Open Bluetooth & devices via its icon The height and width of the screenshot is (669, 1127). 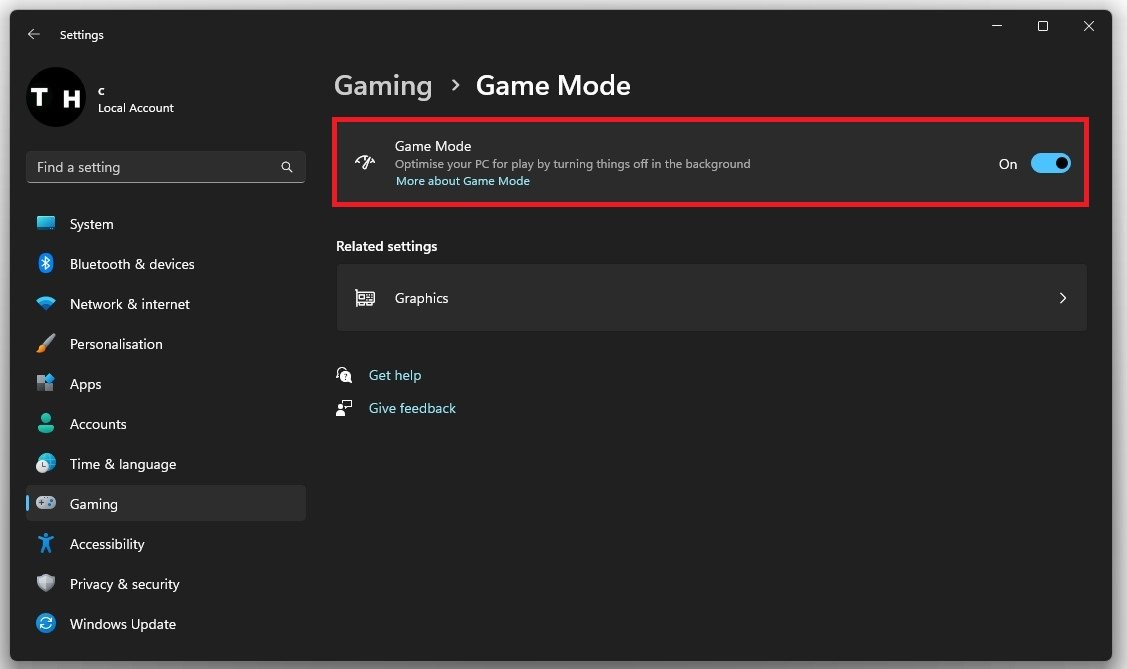(46, 264)
